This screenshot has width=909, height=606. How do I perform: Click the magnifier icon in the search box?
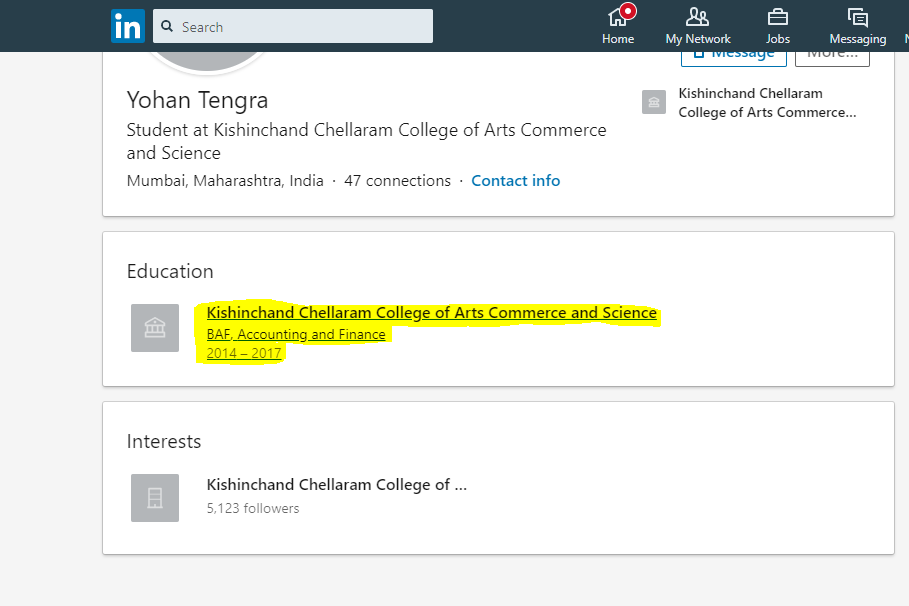pyautogui.click(x=166, y=27)
